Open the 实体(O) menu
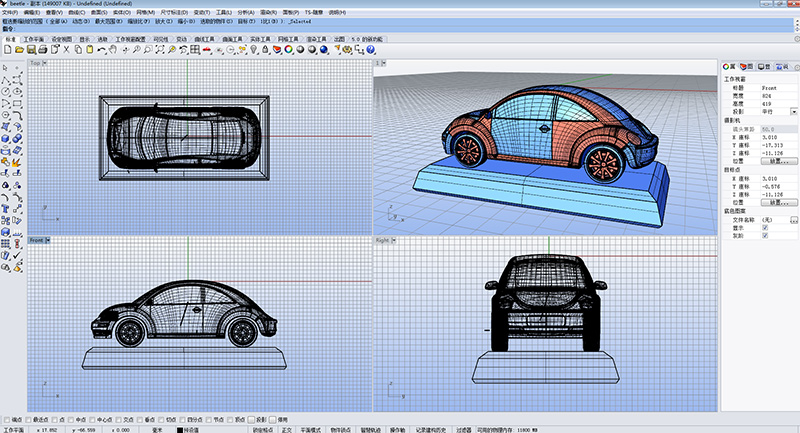800x433 pixels. [x=121, y=12]
